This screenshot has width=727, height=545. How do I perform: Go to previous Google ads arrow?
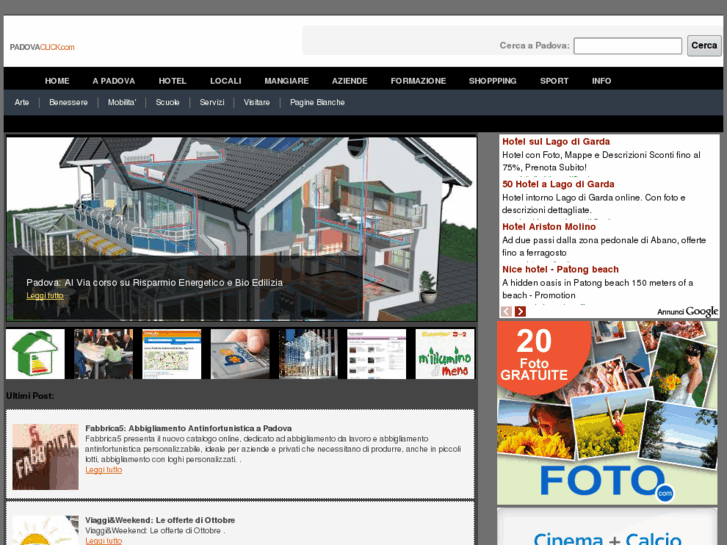pyautogui.click(x=506, y=311)
